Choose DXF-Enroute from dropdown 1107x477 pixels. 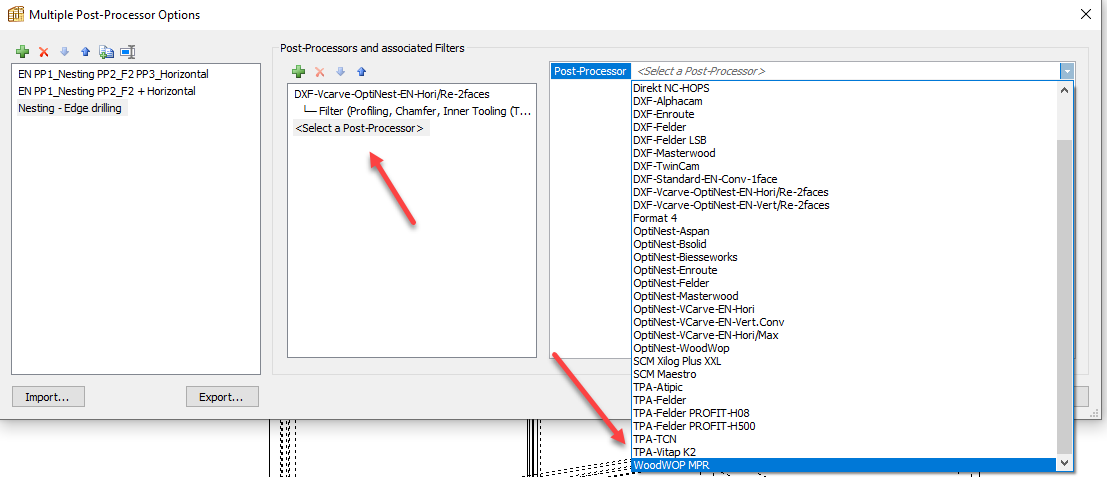pos(844,114)
